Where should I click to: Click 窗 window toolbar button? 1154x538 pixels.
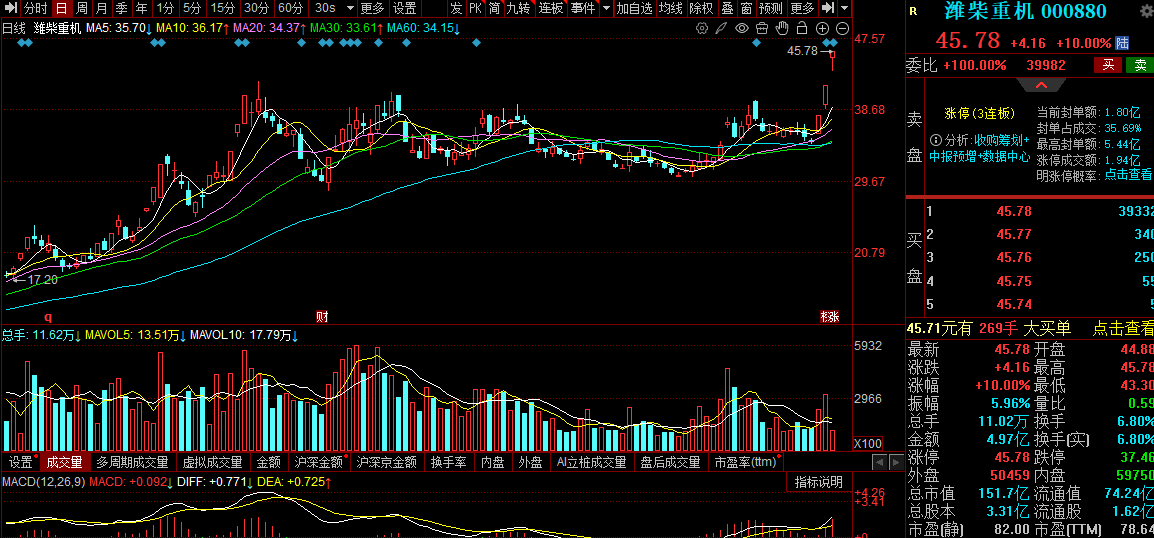point(746,9)
